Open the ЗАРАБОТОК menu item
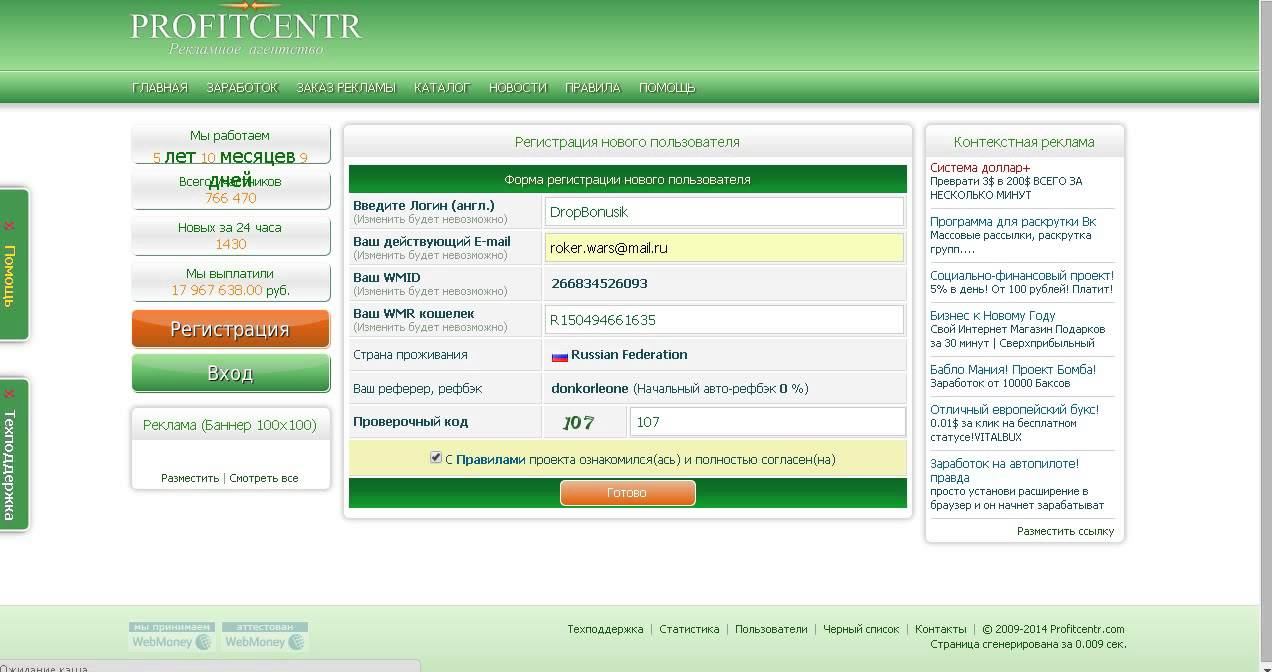This screenshot has width=1272, height=672. click(242, 88)
